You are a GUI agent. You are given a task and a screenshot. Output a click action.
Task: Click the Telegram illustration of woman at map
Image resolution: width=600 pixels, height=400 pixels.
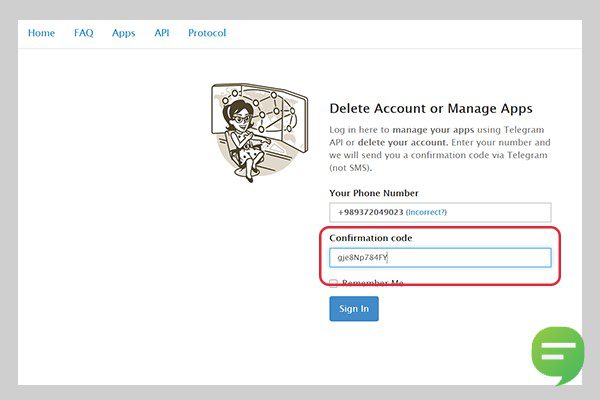[x=259, y=132]
